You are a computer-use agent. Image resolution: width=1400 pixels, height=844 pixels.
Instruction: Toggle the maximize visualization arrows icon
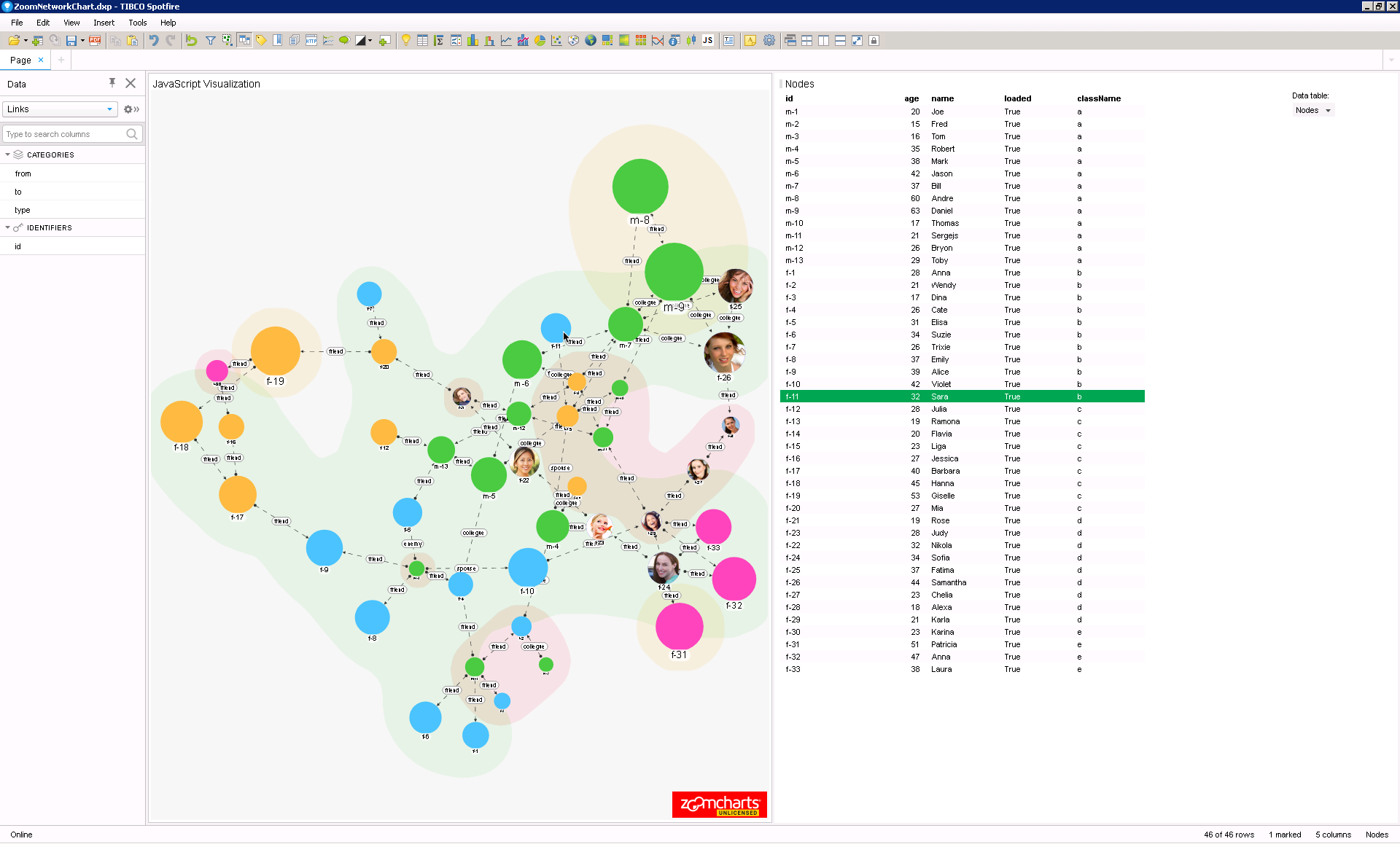pyautogui.click(x=857, y=41)
